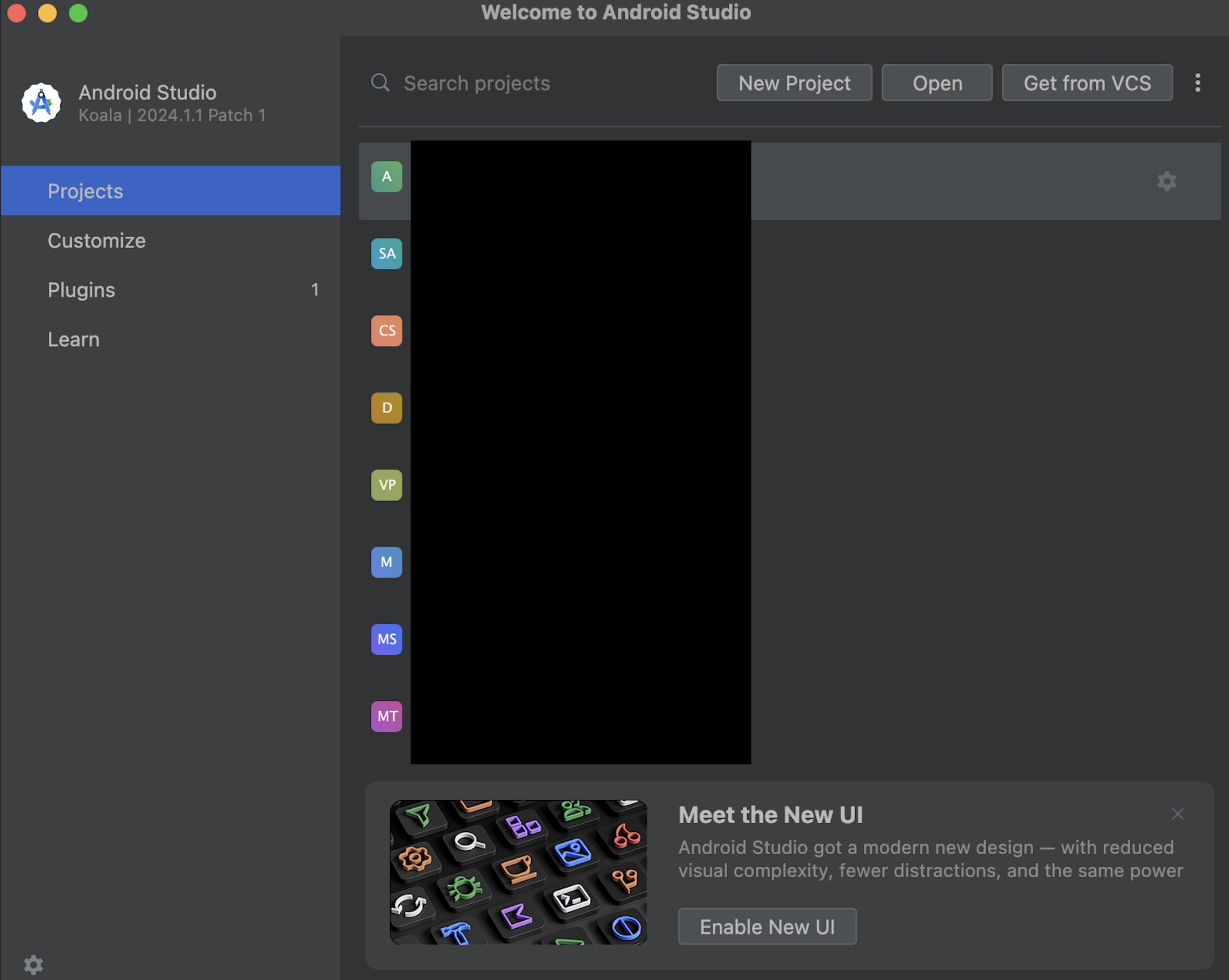Click the green 'A' project icon
The height and width of the screenshot is (980, 1229).
pyautogui.click(x=387, y=176)
